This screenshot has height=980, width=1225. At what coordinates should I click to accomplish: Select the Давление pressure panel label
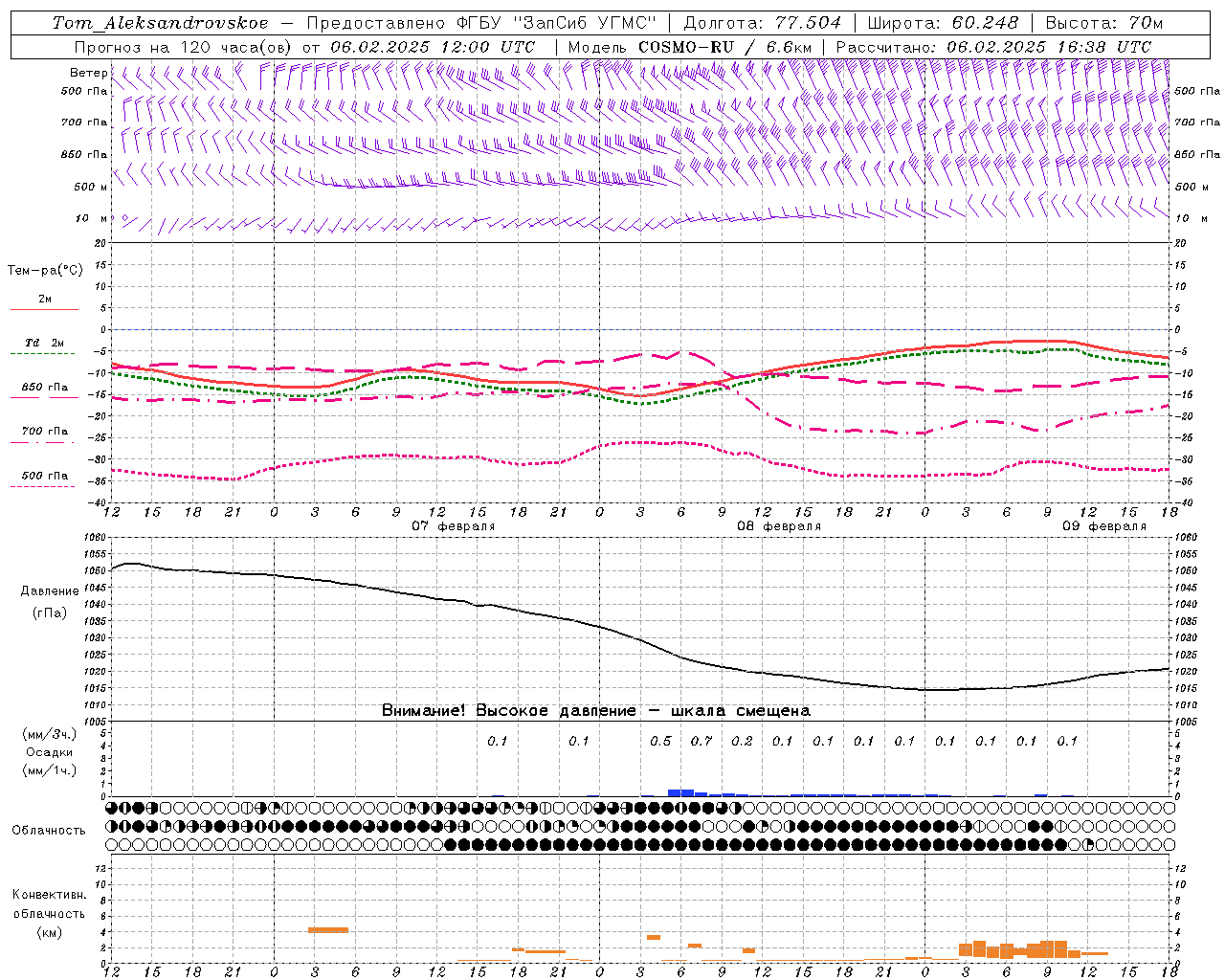pyautogui.click(x=48, y=591)
